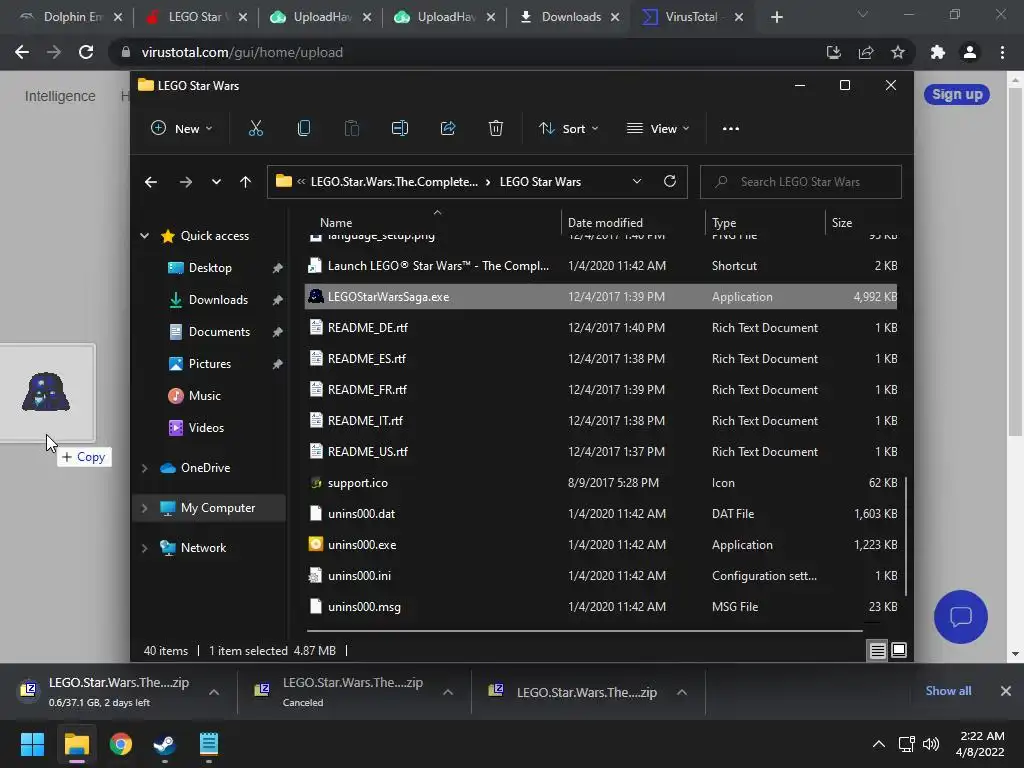Viewport: 1024px width, 768px height.
Task: Expand the Network tree node
Action: point(144,549)
